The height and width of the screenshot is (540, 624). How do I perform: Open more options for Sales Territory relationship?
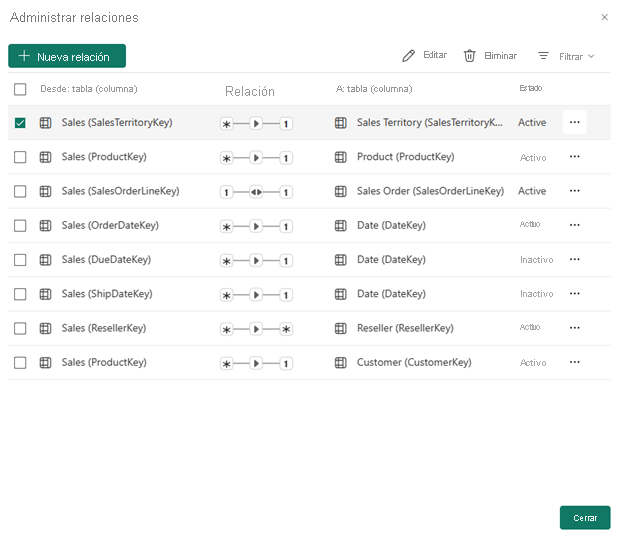(574, 122)
